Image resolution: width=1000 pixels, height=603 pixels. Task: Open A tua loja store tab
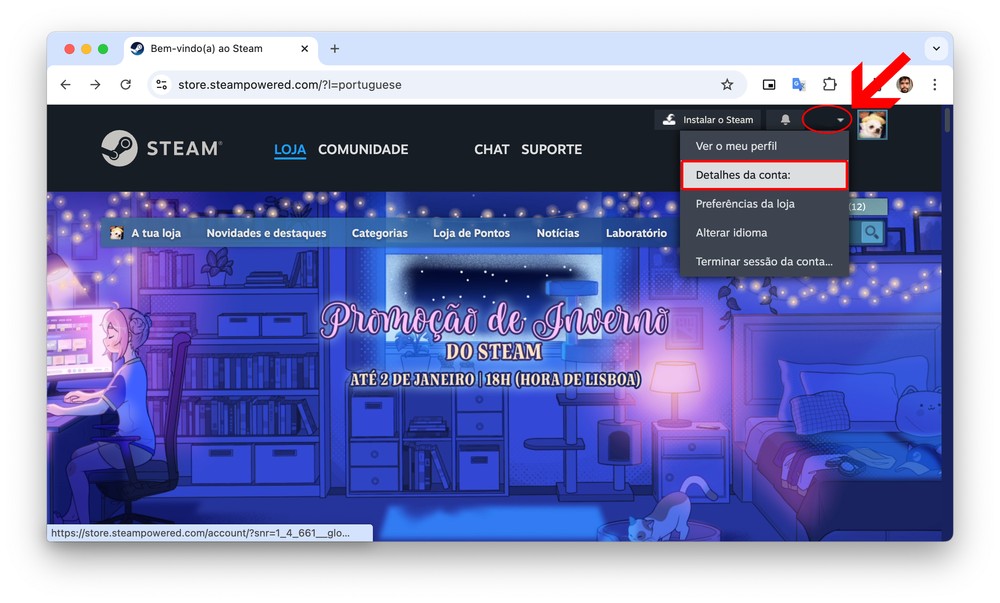click(x=156, y=233)
